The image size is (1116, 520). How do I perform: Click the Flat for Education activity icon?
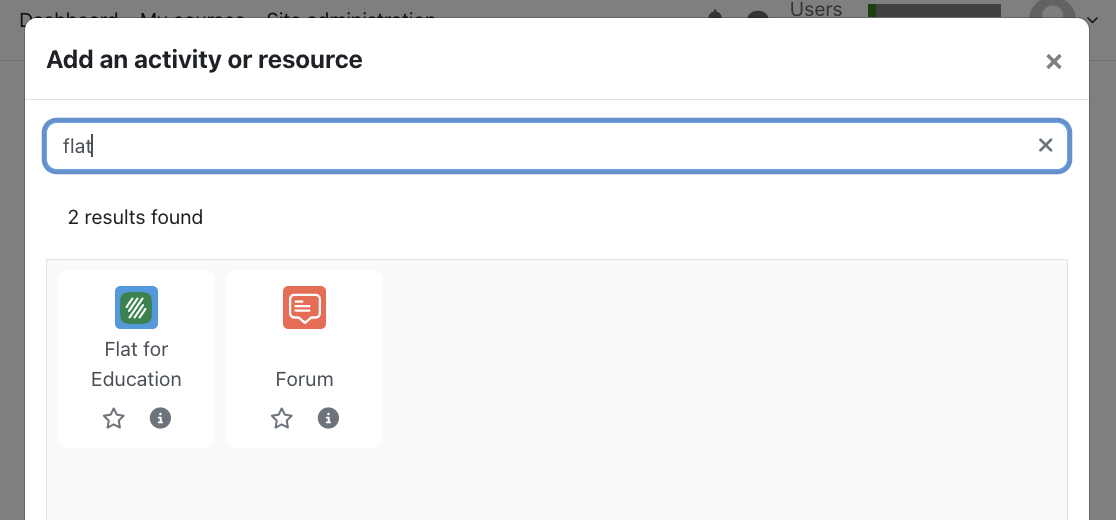click(136, 308)
